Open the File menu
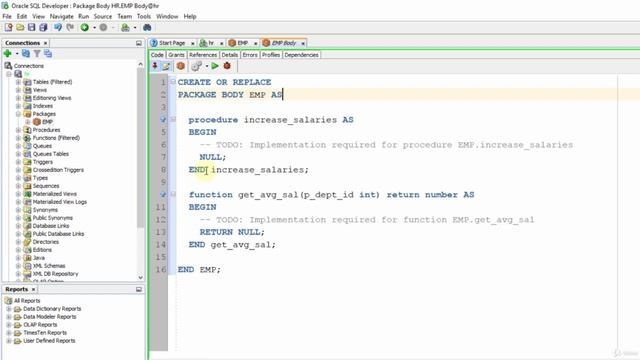 point(7,16)
